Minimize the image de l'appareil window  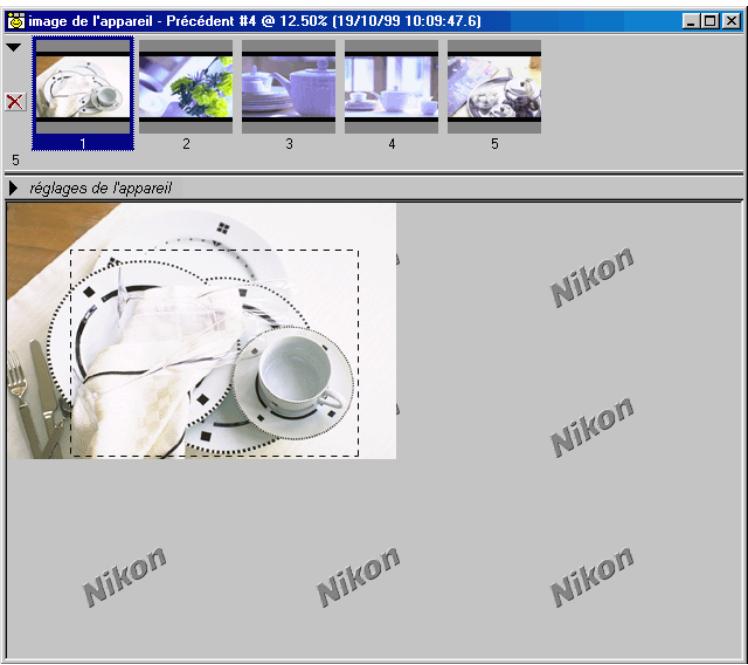tap(690, 21)
